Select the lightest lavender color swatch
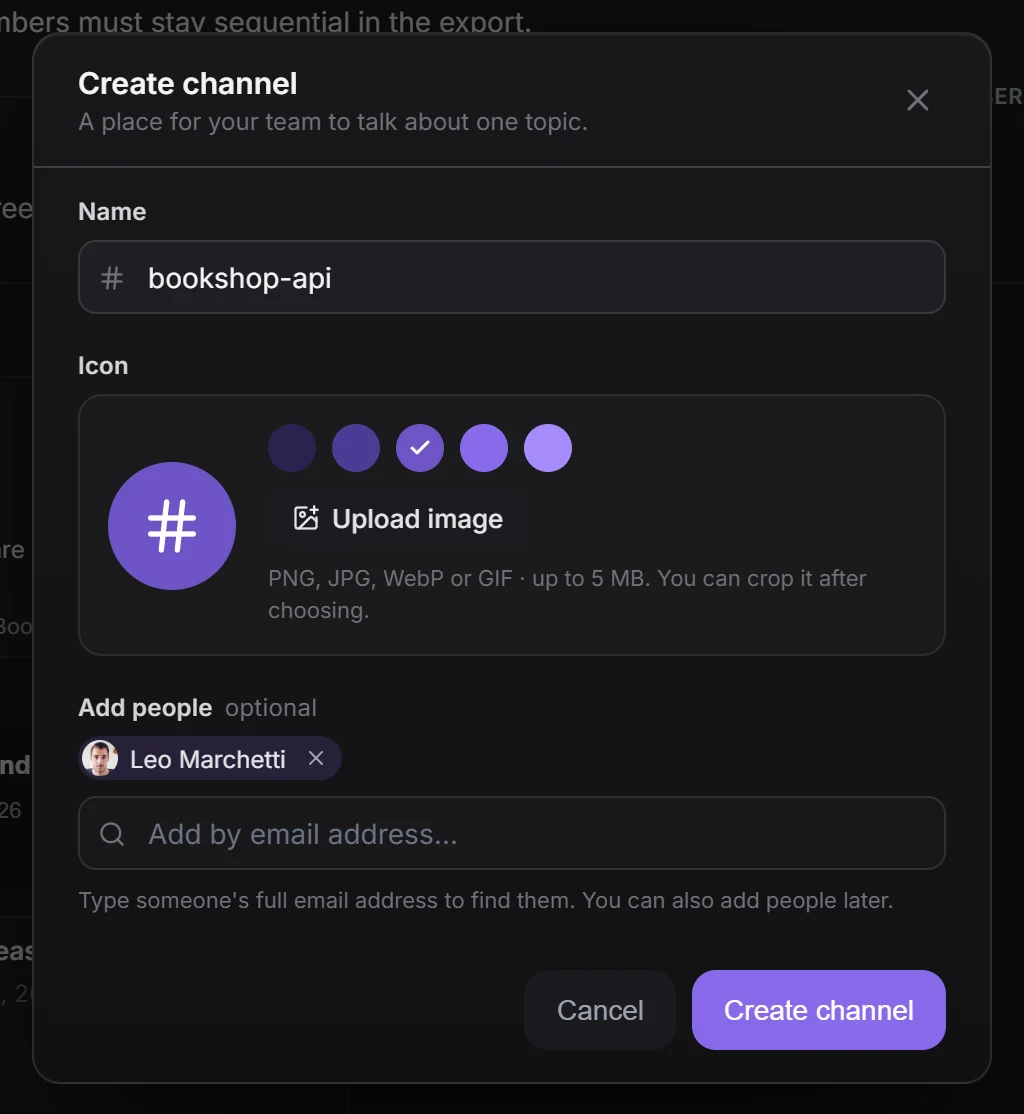Screen dimensions: 1024x1114 tap(548, 448)
